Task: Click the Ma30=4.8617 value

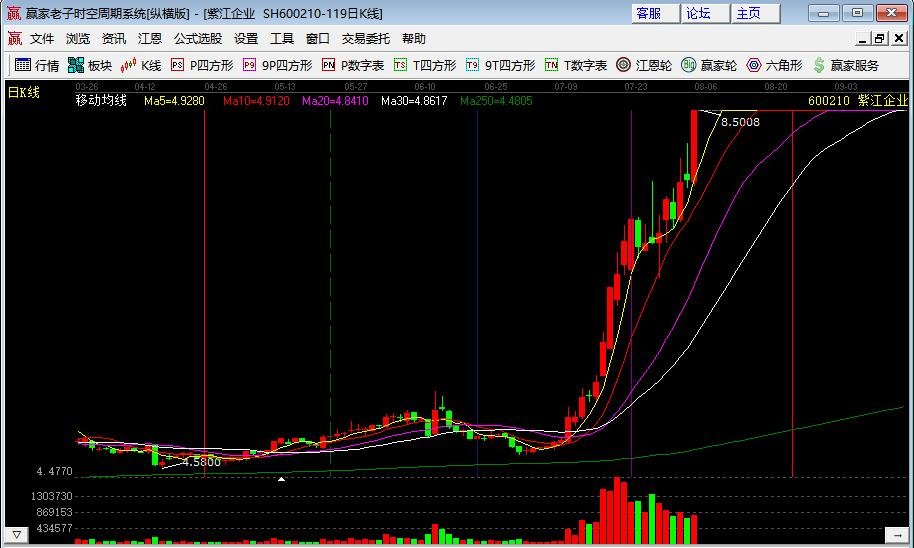Action: click(414, 101)
